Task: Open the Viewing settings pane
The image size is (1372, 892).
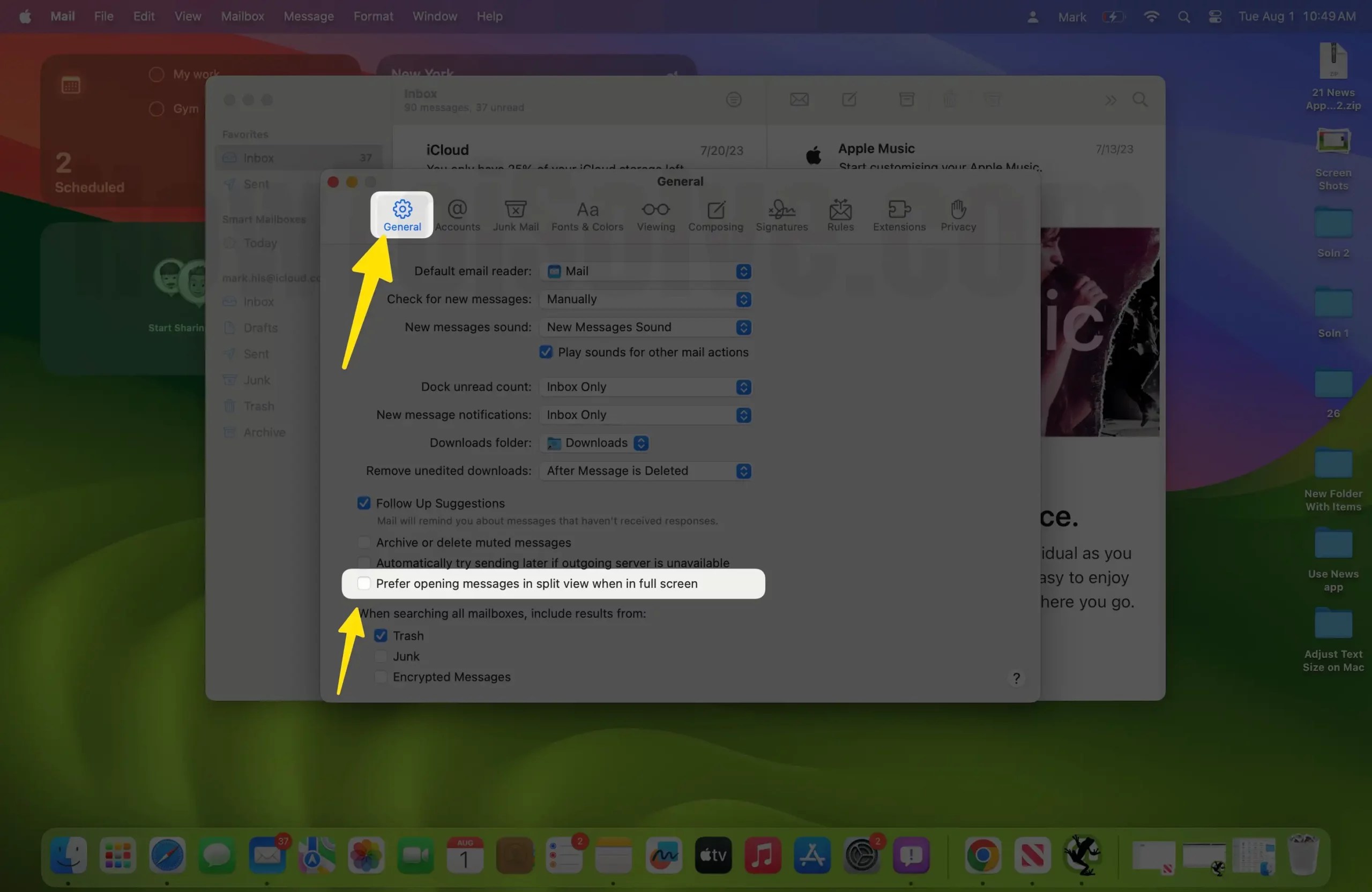Action: 655,215
